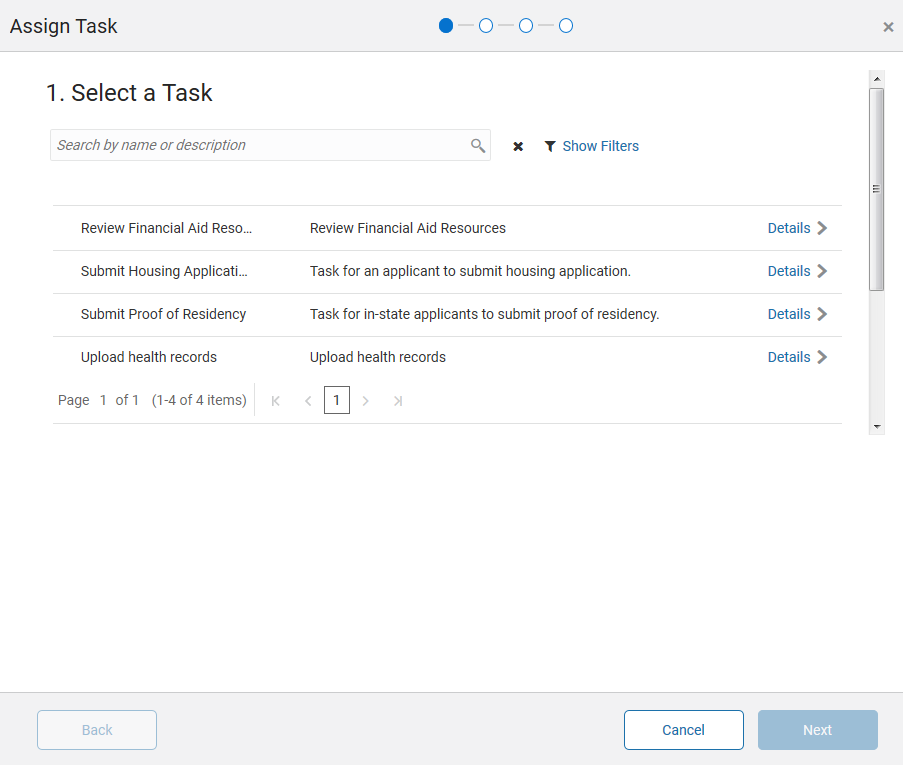The width and height of the screenshot is (903, 765).
Task: Open Details for Review Financial Aid Resources
Action: click(789, 228)
